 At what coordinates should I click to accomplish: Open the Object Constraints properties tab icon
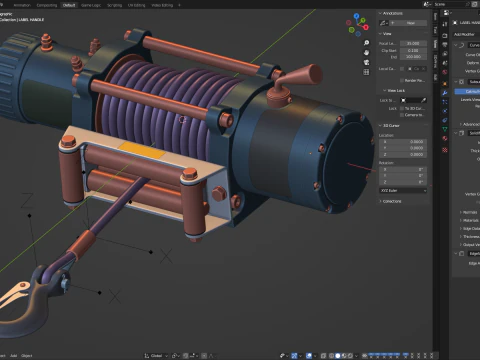[445, 120]
